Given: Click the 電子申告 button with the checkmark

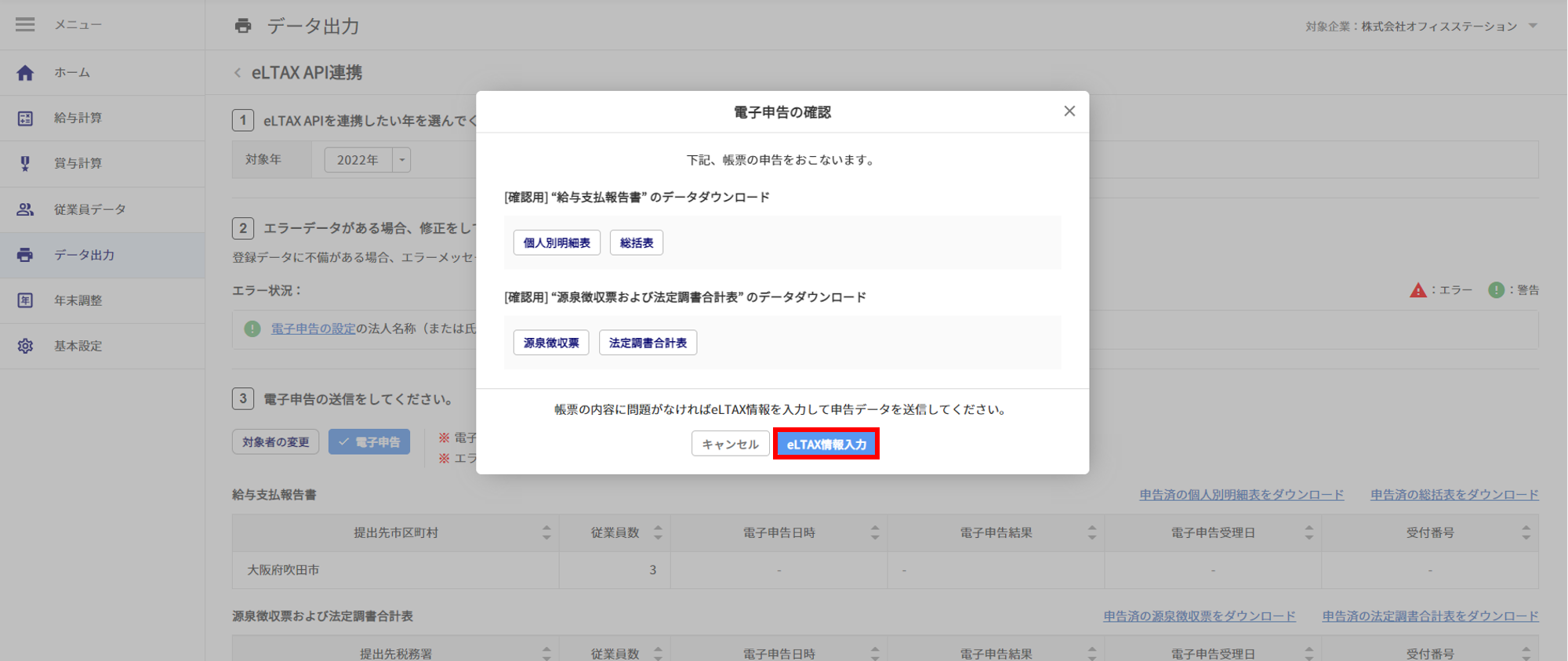Looking at the screenshot, I should (x=369, y=442).
